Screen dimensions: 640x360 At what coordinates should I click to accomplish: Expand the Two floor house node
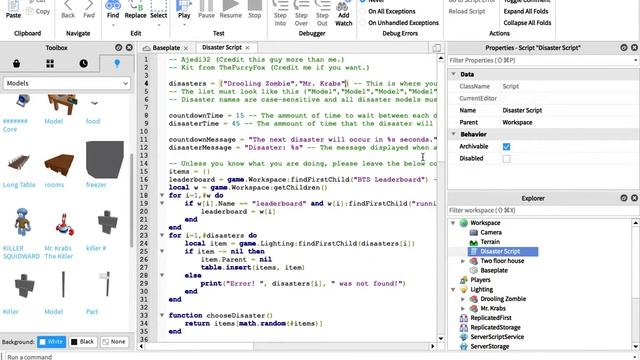pos(463,261)
